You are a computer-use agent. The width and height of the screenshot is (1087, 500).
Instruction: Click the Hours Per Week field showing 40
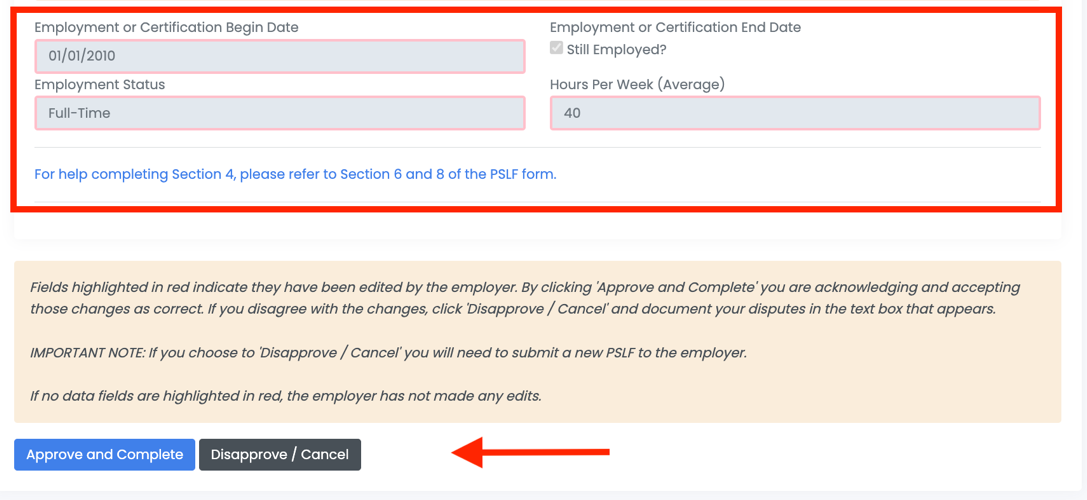(x=795, y=113)
